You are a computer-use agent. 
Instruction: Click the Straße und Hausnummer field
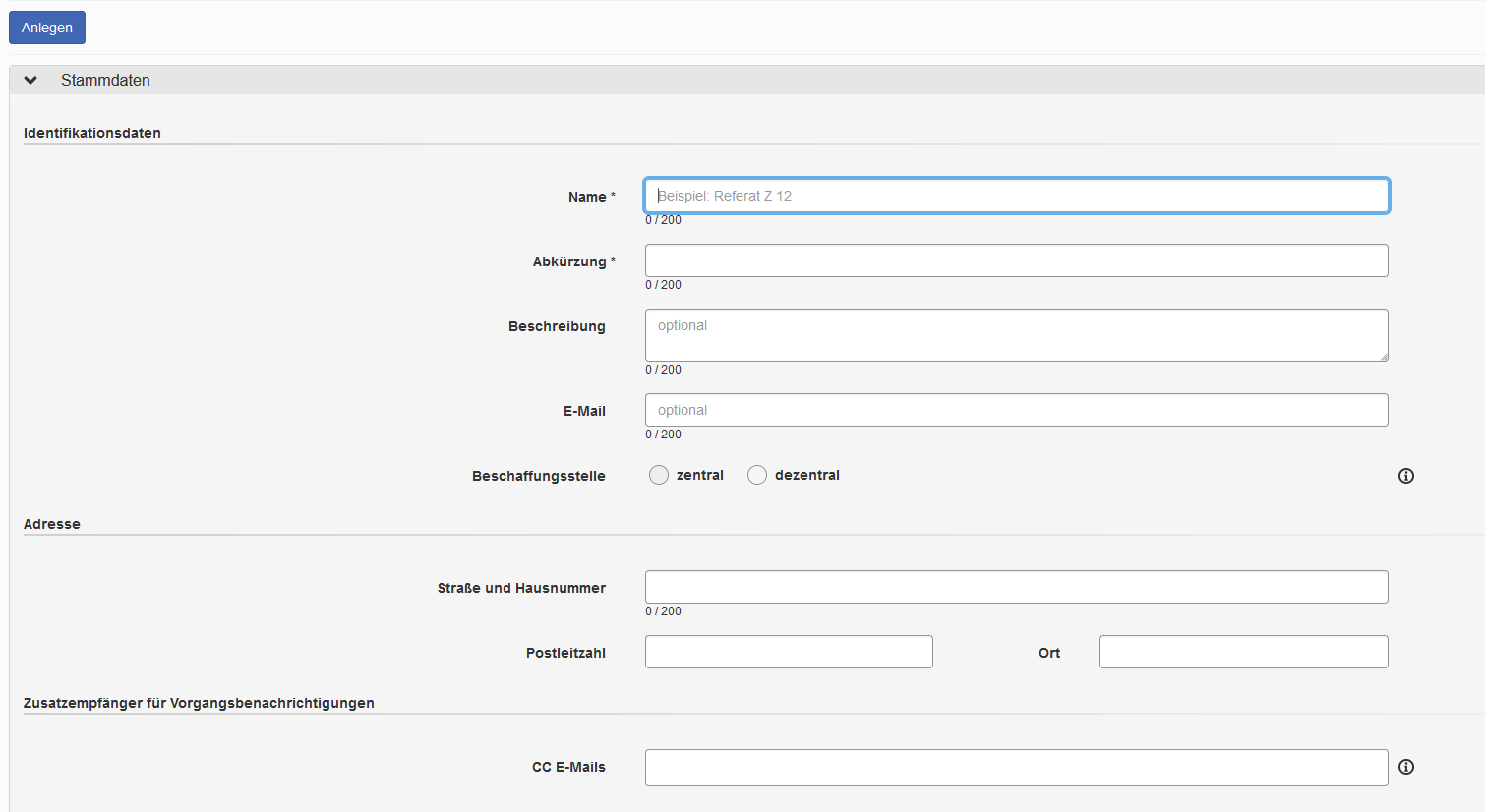1016,587
